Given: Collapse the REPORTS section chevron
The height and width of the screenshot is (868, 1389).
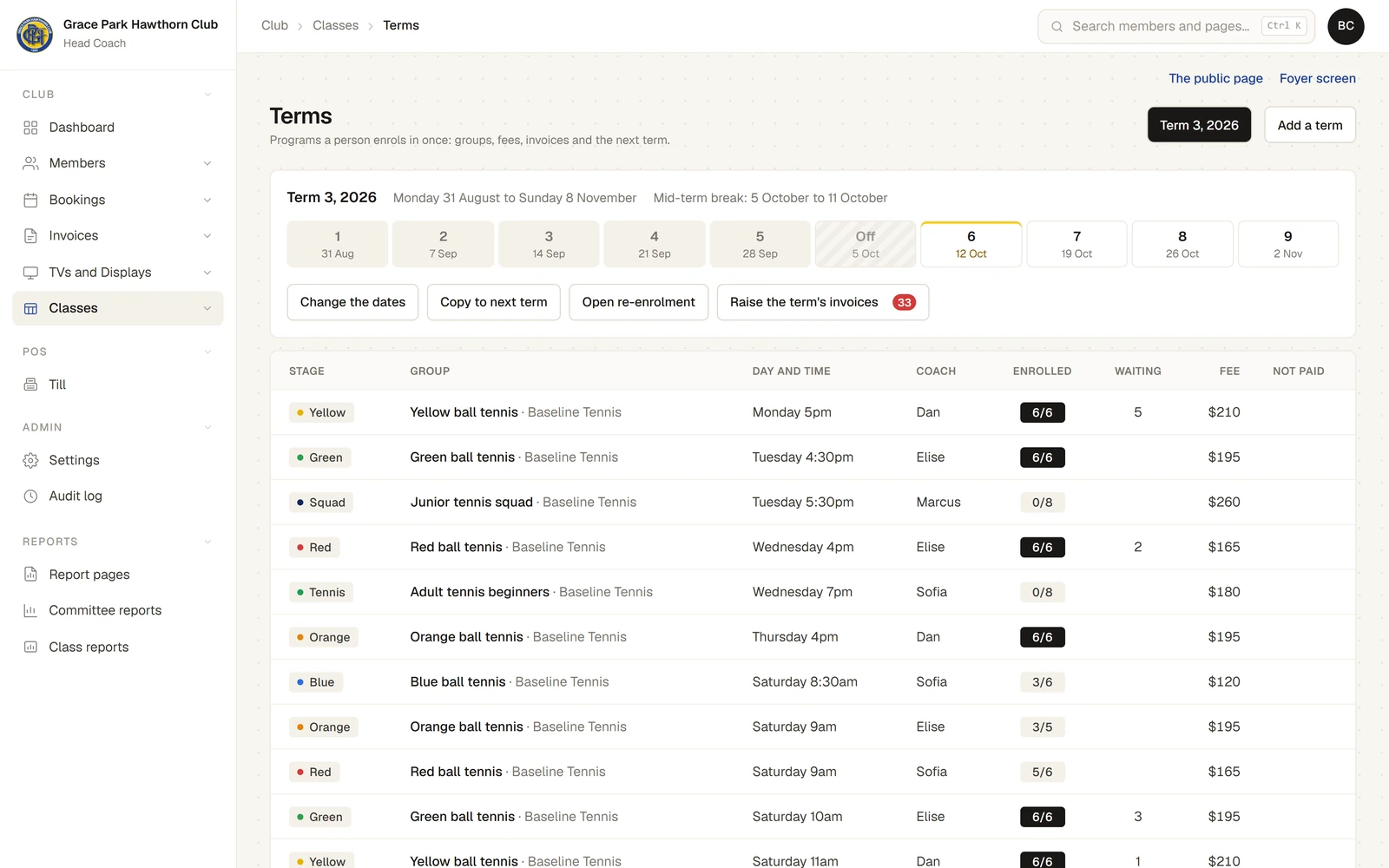Looking at the screenshot, I should (207, 542).
